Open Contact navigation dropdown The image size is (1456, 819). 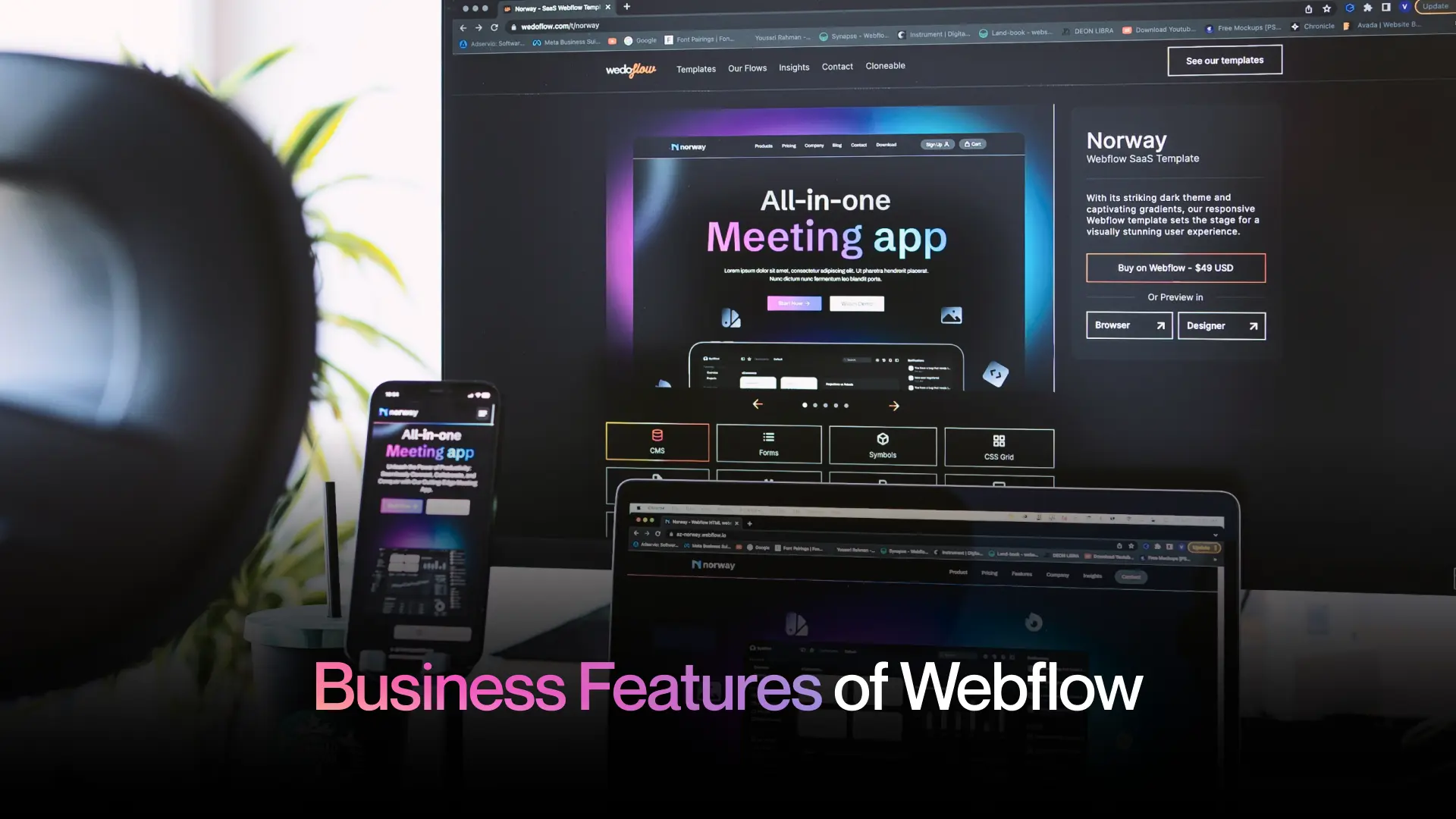837,65
